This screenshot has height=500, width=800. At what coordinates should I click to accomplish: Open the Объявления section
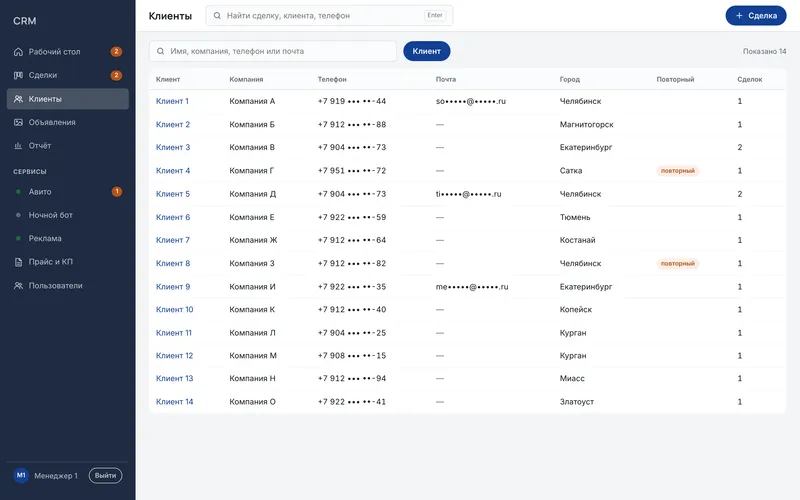pyautogui.click(x=67, y=122)
